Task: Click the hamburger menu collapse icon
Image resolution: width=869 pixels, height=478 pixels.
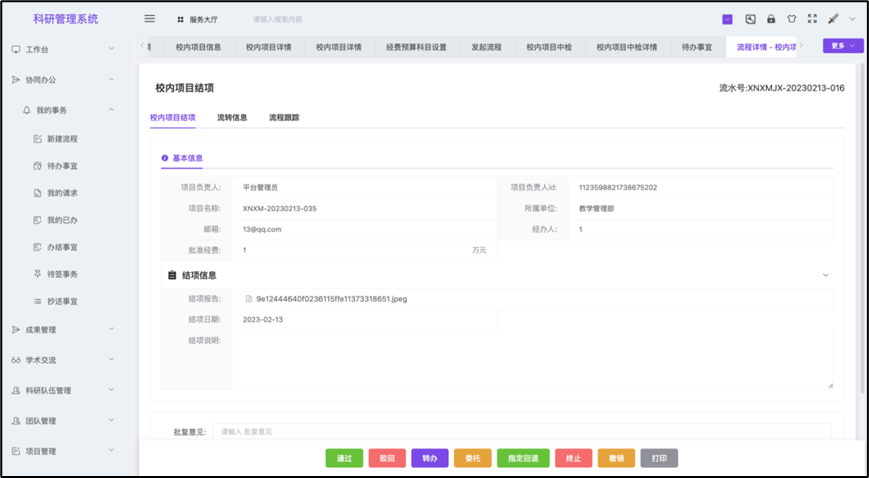Action: click(150, 19)
